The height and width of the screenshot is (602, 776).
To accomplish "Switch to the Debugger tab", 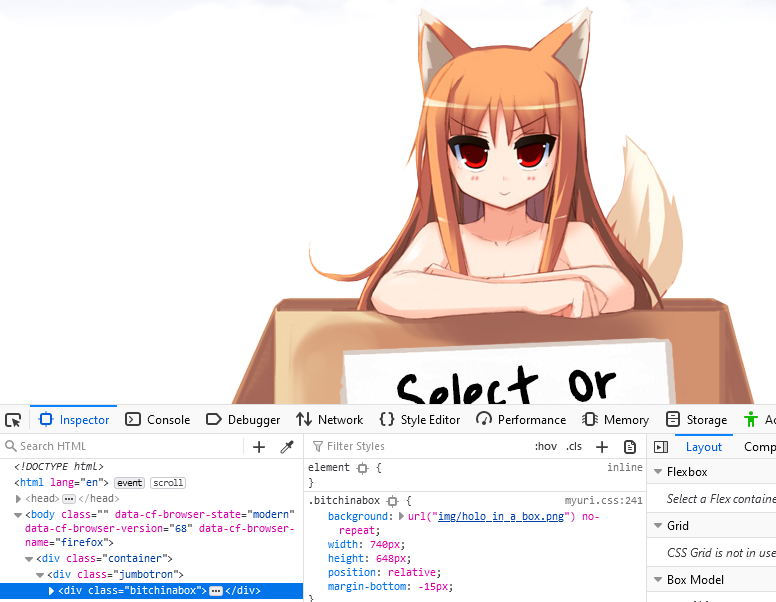I will point(243,420).
